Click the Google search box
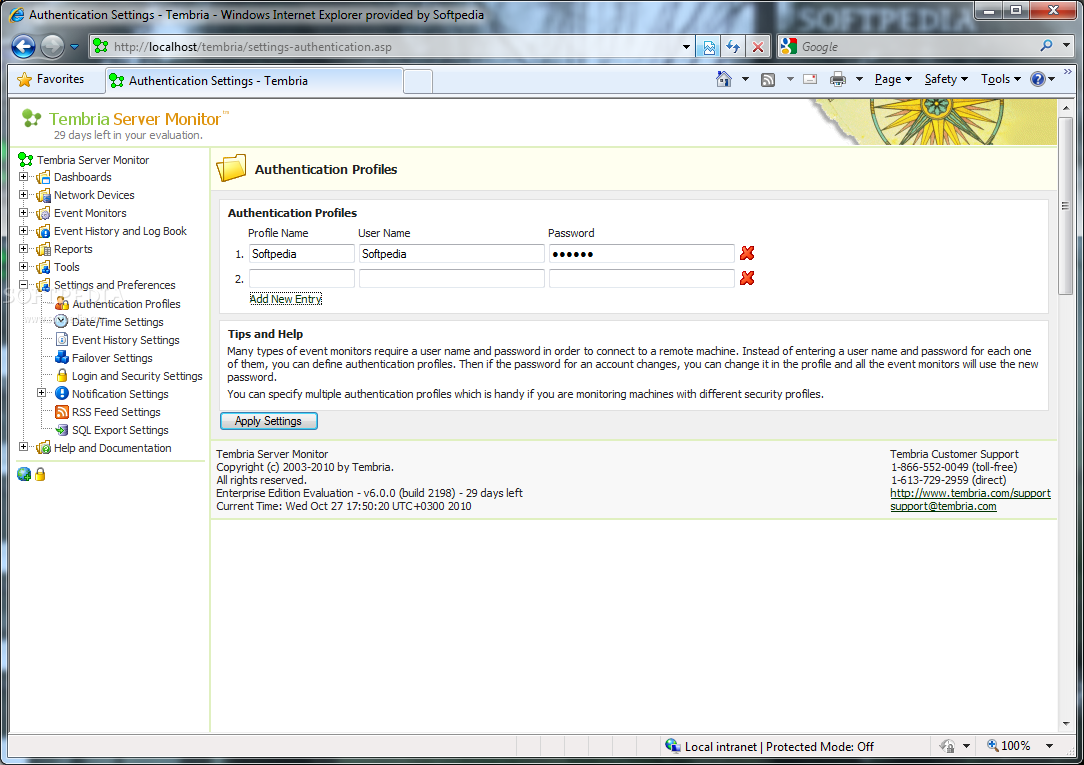Image resolution: width=1084 pixels, height=765 pixels. [916, 47]
